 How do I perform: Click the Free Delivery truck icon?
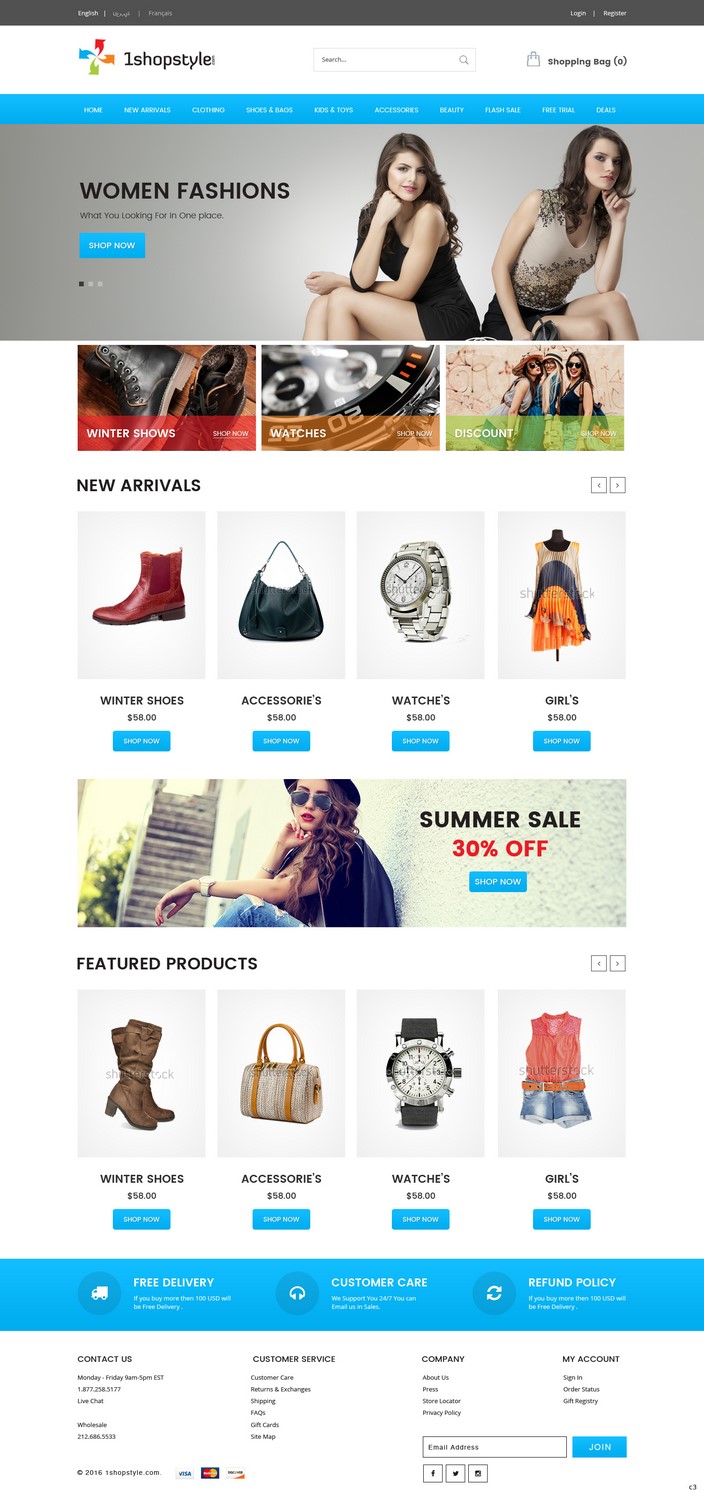pyautogui.click(x=99, y=1293)
